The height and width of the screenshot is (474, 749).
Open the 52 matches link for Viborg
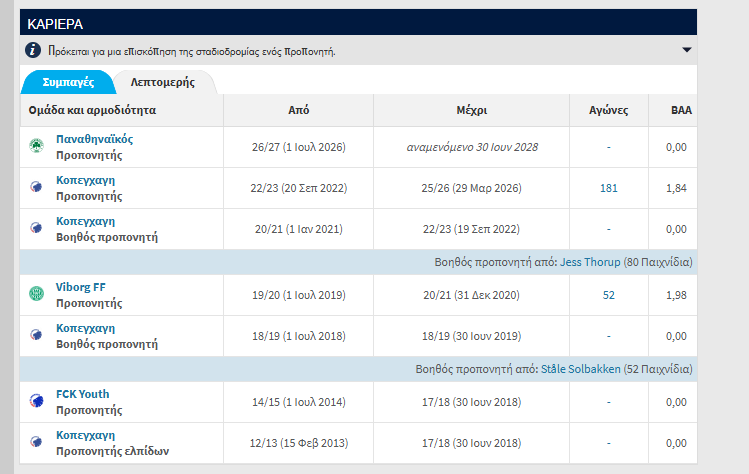609,295
